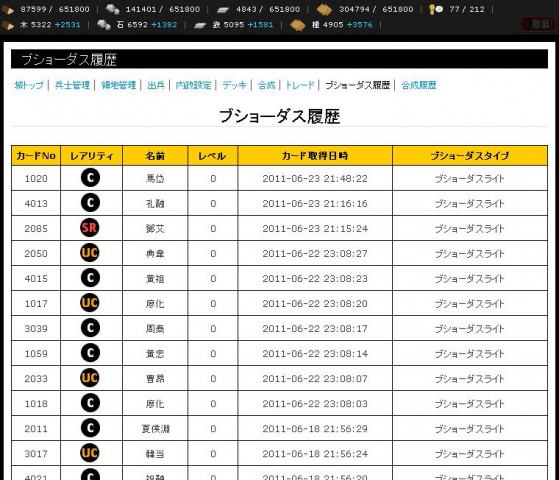The height and width of the screenshot is (480, 559).
Task: Click the レアリティ column header
Action: coord(92,155)
